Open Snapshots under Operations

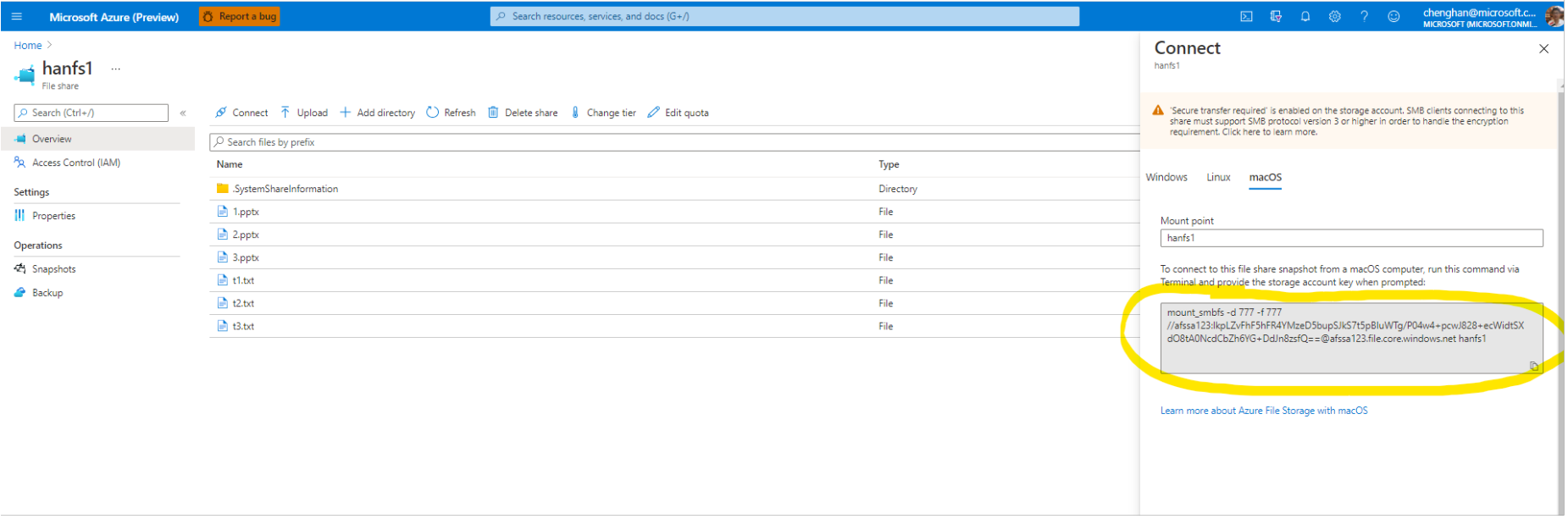click(x=53, y=269)
